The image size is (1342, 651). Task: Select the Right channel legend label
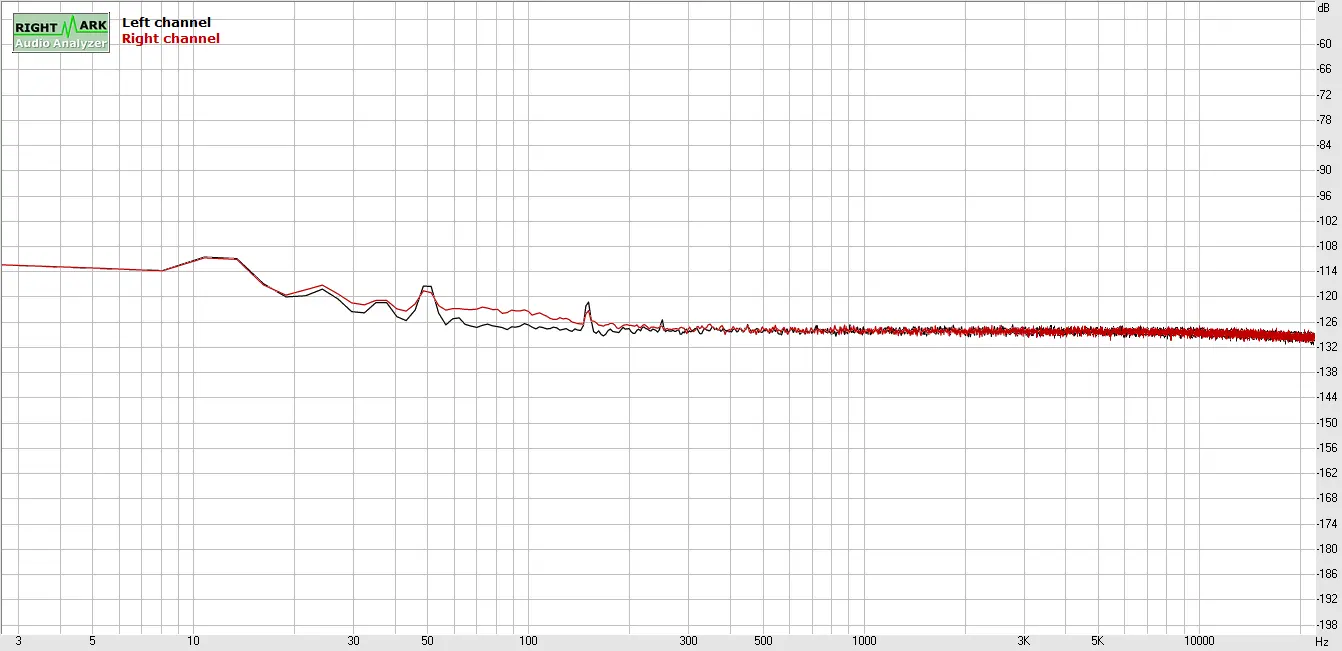coord(170,39)
